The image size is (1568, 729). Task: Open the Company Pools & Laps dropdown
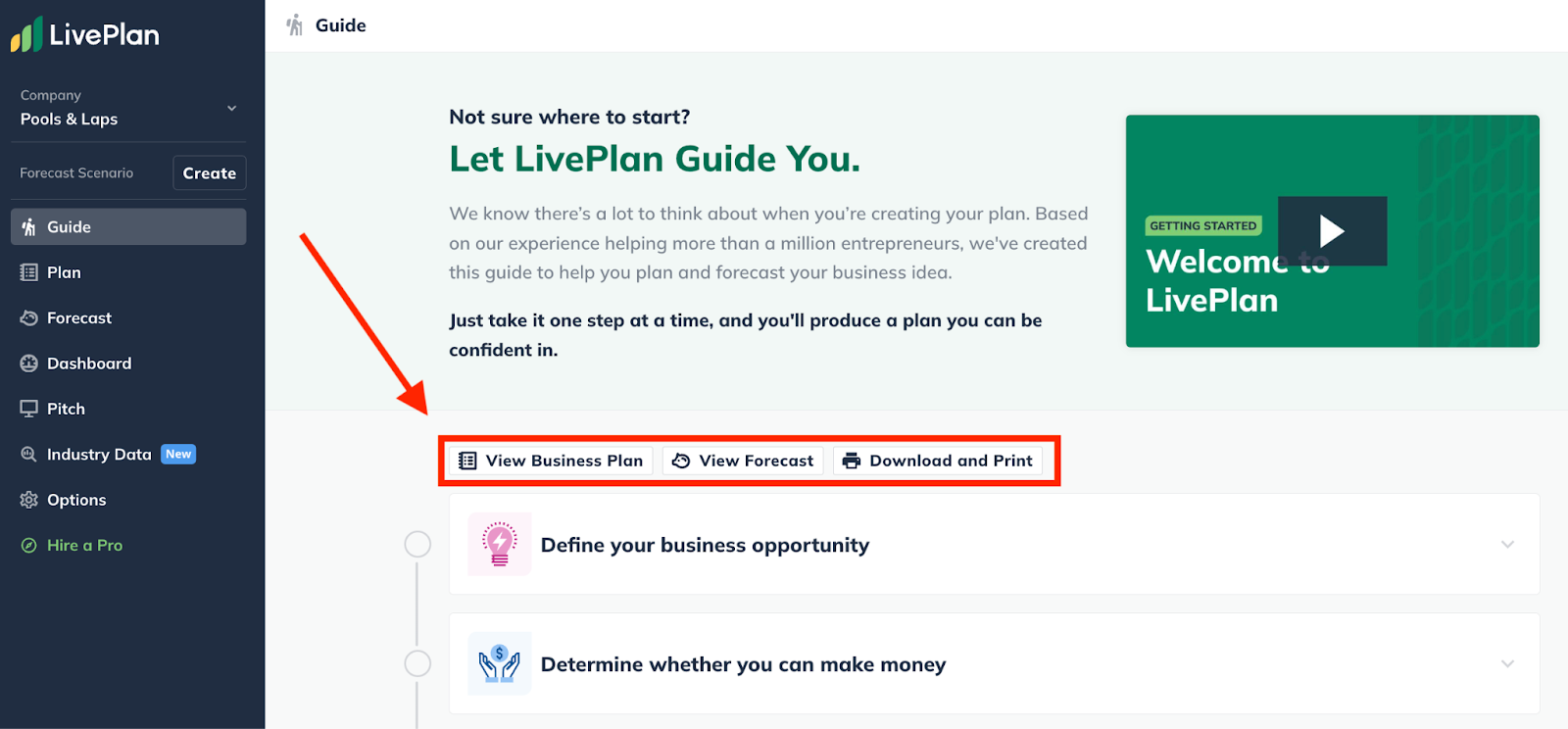click(x=128, y=108)
